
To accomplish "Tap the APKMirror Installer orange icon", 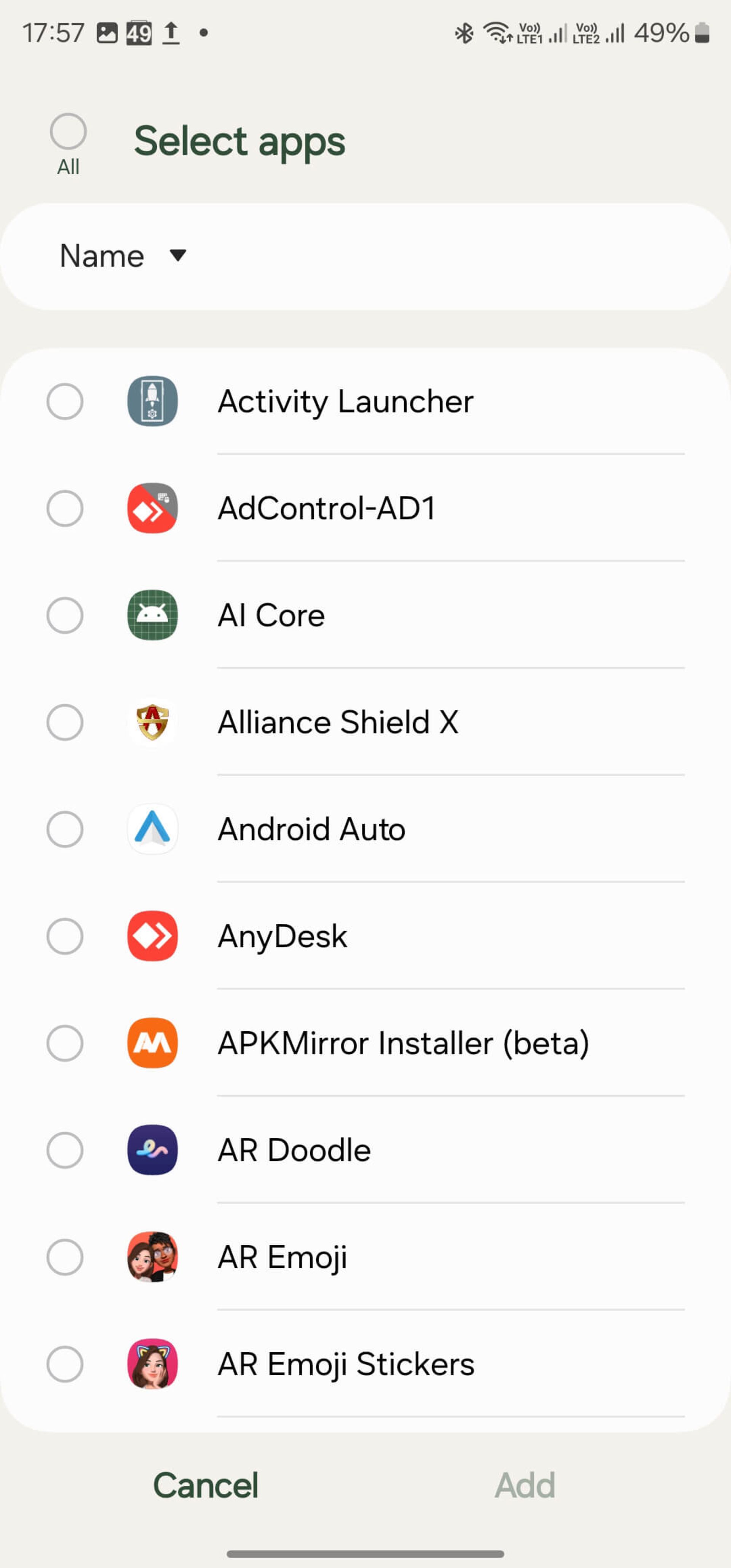I will (x=152, y=1043).
